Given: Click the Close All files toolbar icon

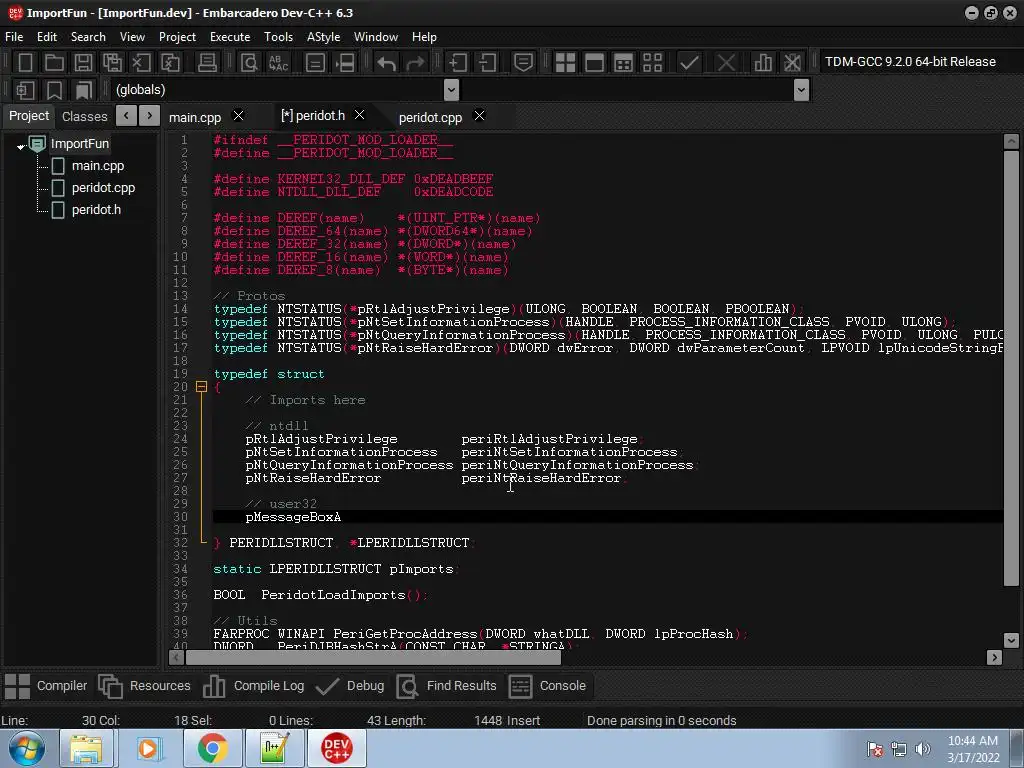Looking at the screenshot, I should click(170, 63).
